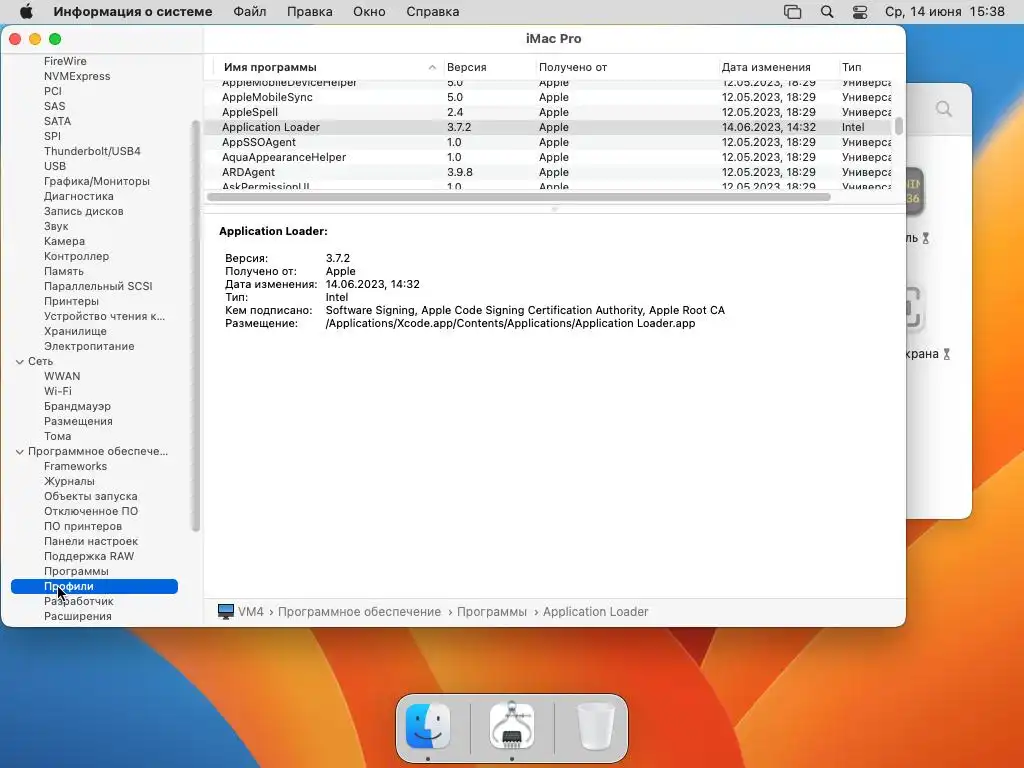The image size is (1024, 768).
Task: Open Stage Manager windows icon in menu bar
Action: 792,12
